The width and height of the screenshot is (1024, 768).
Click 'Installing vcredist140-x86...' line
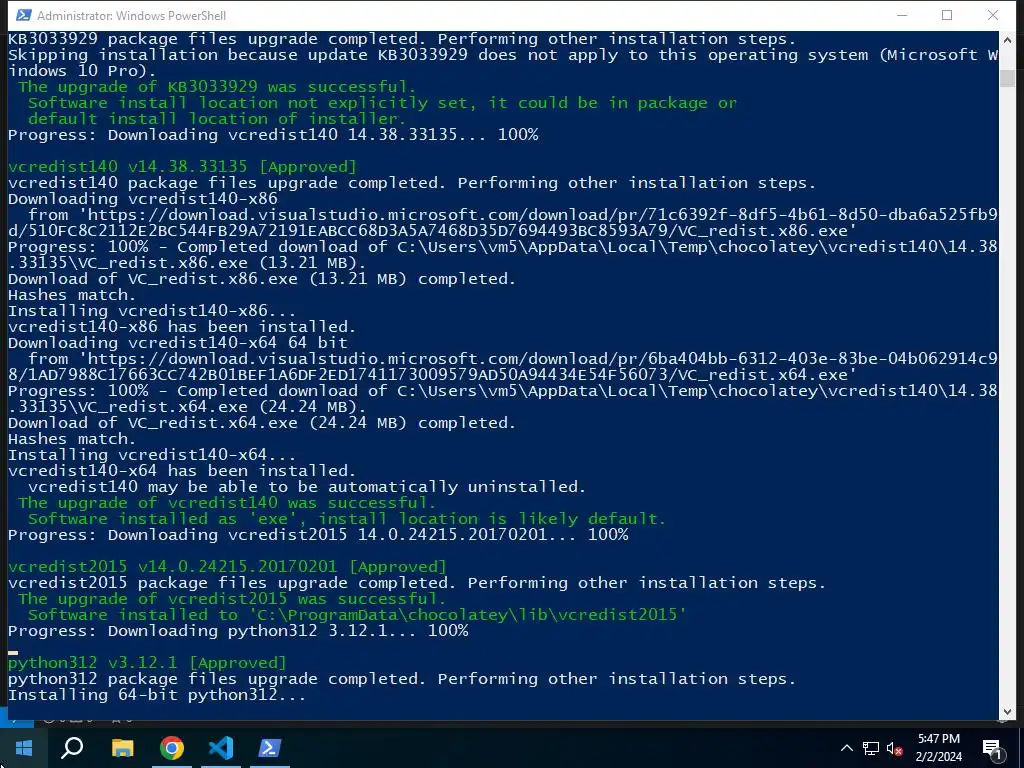(x=152, y=311)
